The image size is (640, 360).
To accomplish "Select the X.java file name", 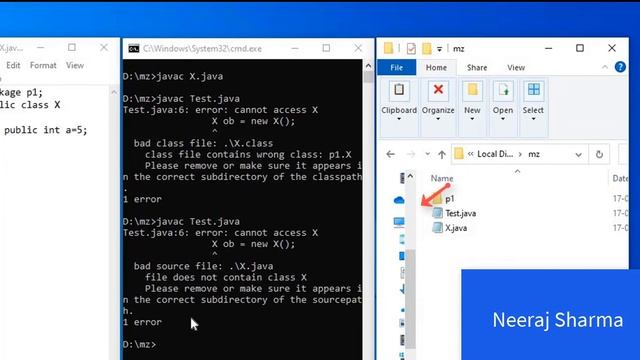I will click(x=456, y=228).
